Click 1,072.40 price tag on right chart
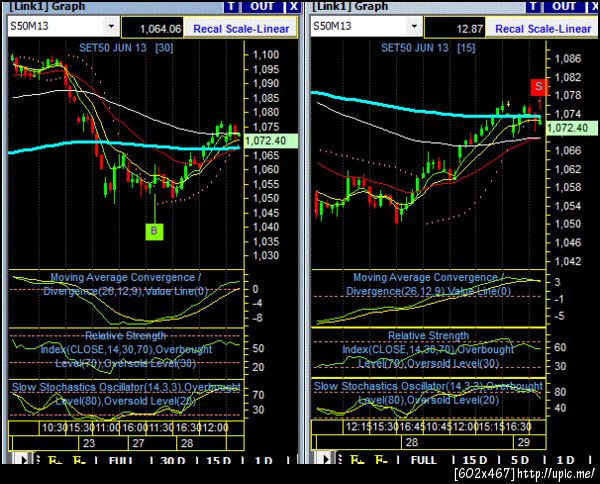Image resolution: width=600 pixels, height=484 pixels. pos(572,128)
